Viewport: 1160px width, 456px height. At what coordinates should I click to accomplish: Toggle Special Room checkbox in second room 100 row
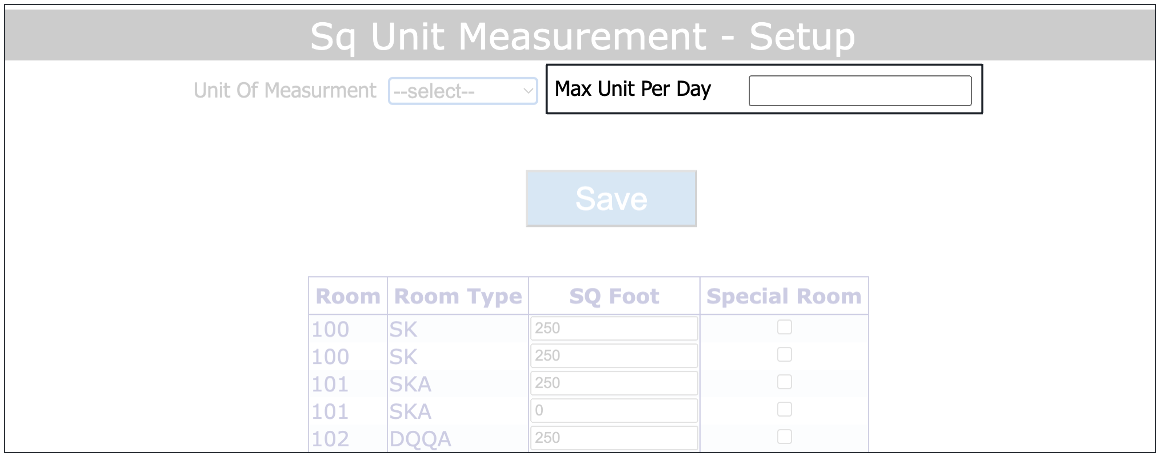pyautogui.click(x=785, y=355)
